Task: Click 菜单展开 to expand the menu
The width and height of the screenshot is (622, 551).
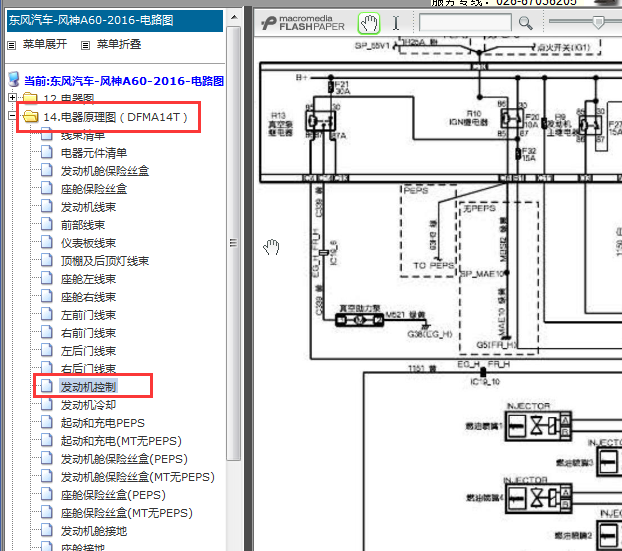Action: tap(45, 44)
